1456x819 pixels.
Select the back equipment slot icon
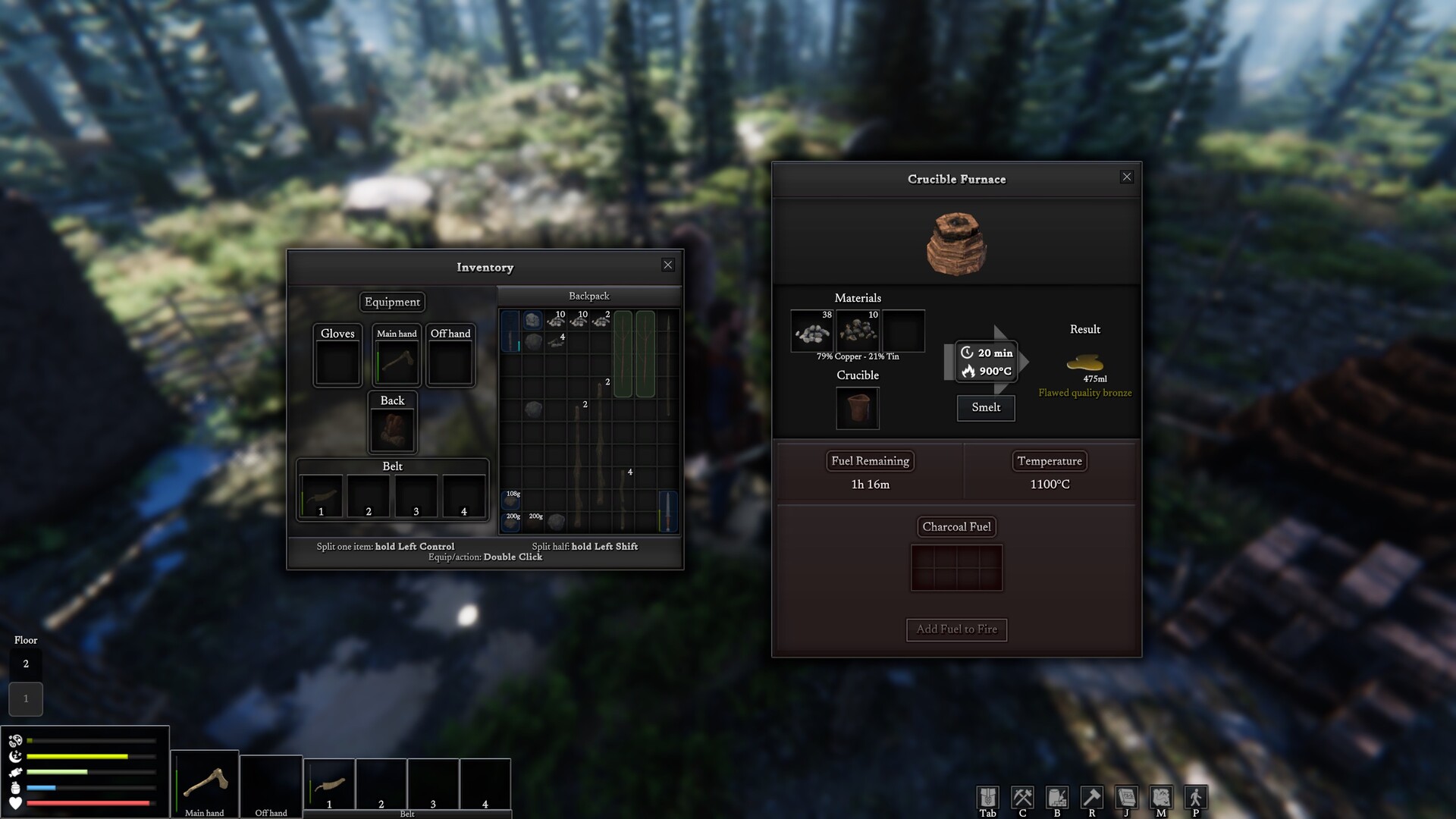tap(393, 427)
